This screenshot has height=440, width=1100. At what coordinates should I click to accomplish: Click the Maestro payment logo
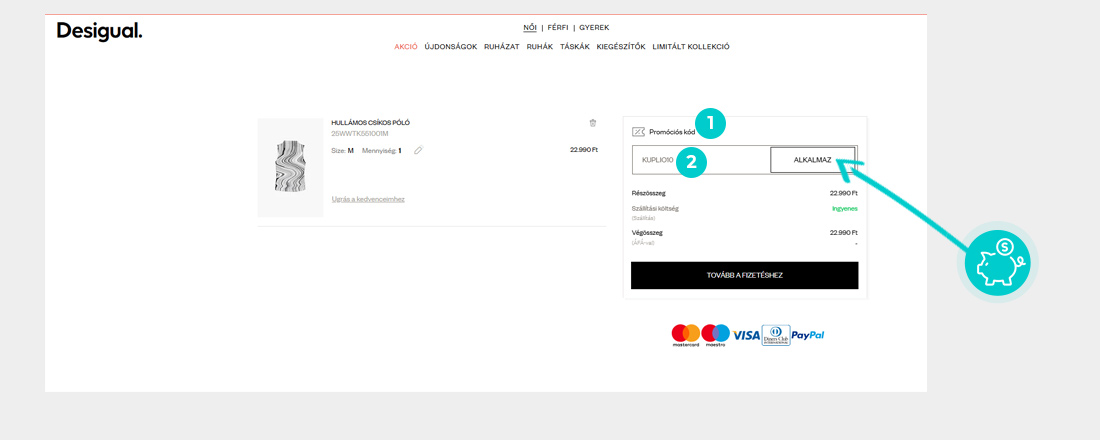pyautogui.click(x=715, y=335)
